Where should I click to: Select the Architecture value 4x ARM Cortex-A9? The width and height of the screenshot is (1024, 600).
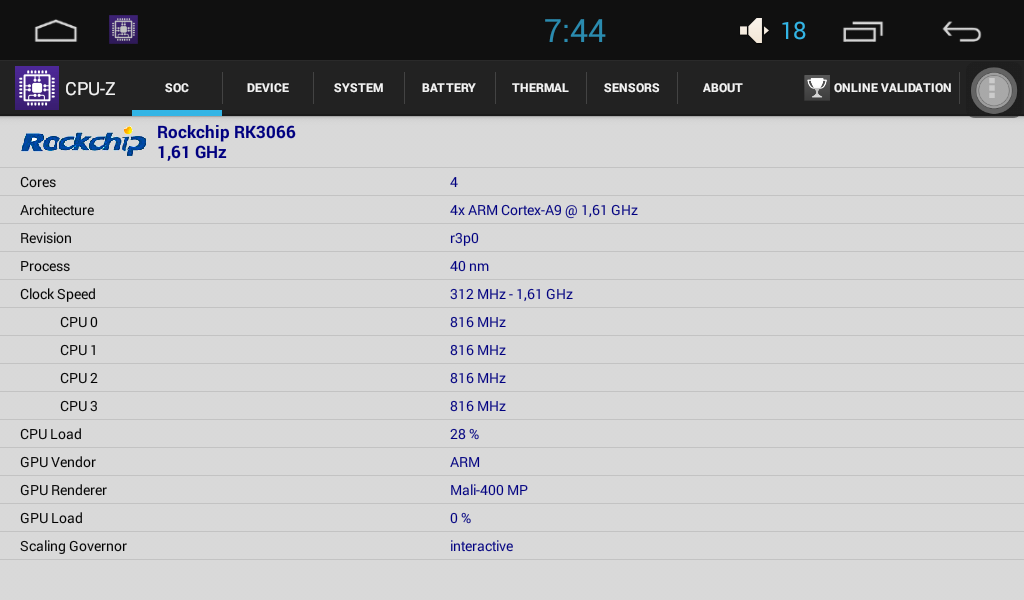point(543,210)
